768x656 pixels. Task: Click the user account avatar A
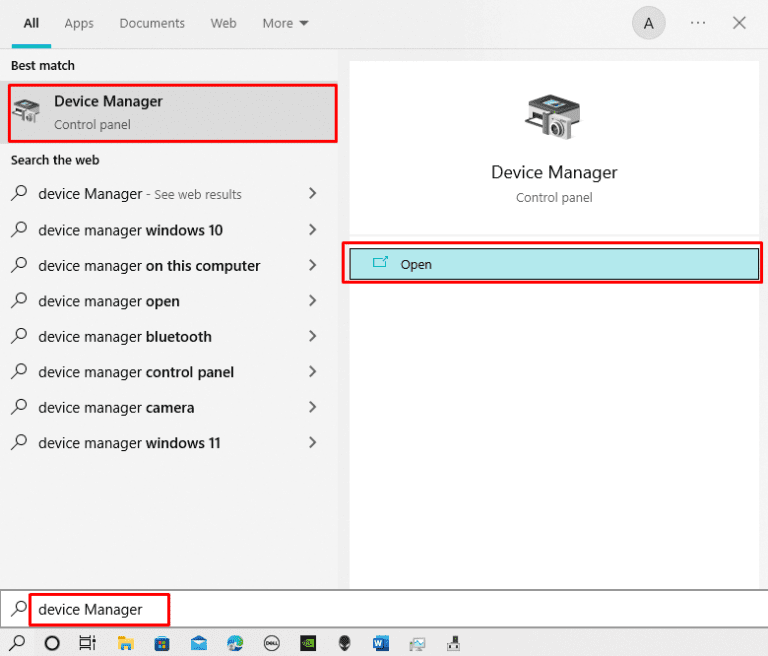tap(648, 23)
